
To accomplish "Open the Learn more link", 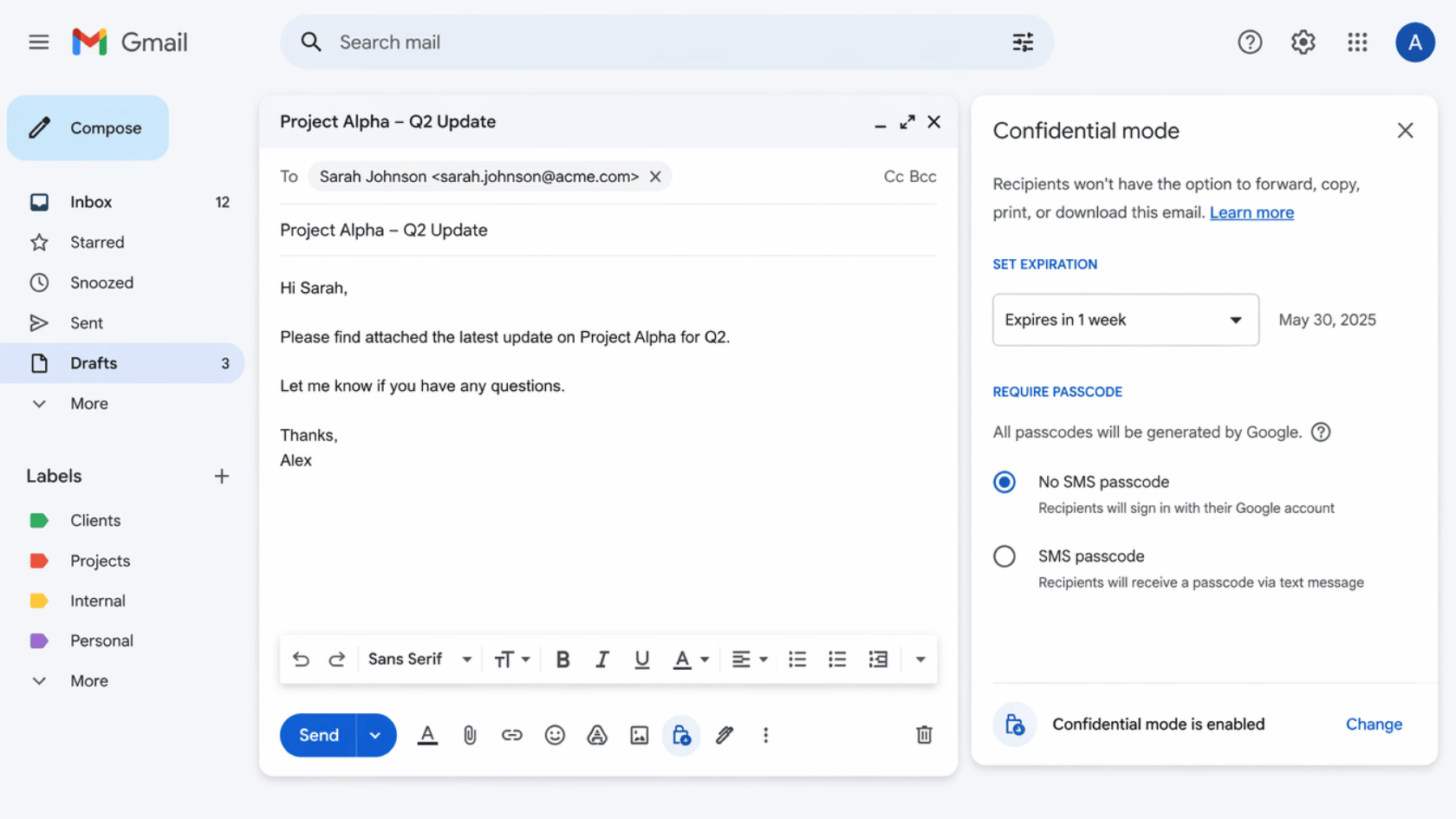I will 1251,212.
